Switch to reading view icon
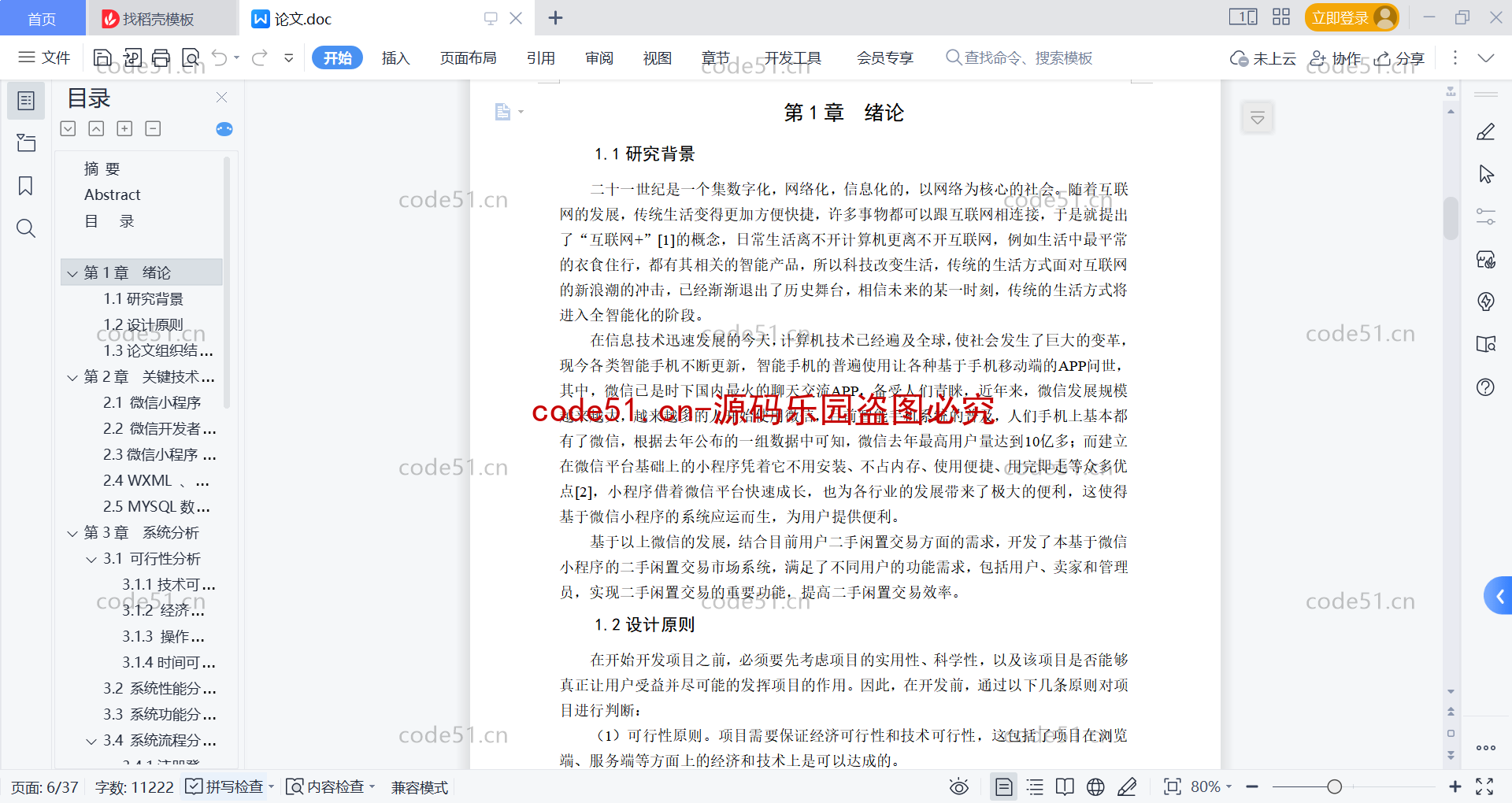The width and height of the screenshot is (1512, 803). [x=1065, y=786]
